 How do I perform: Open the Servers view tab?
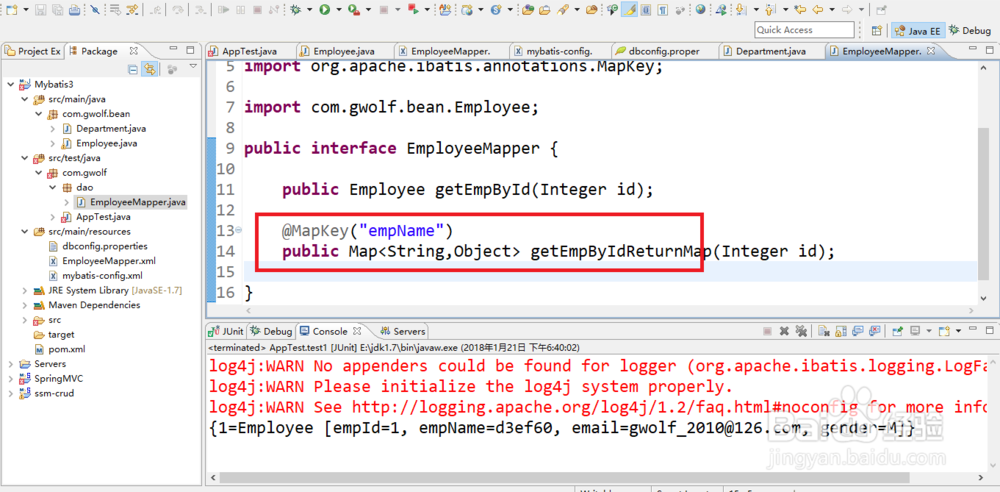pos(402,331)
